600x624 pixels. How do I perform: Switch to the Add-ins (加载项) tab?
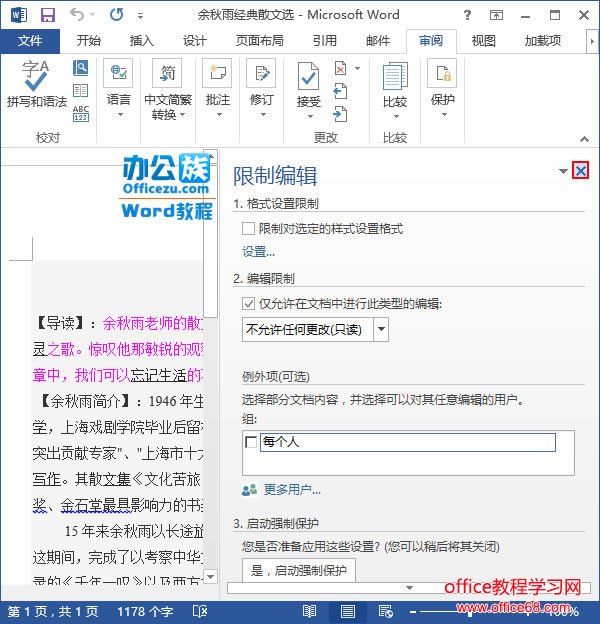pos(543,41)
